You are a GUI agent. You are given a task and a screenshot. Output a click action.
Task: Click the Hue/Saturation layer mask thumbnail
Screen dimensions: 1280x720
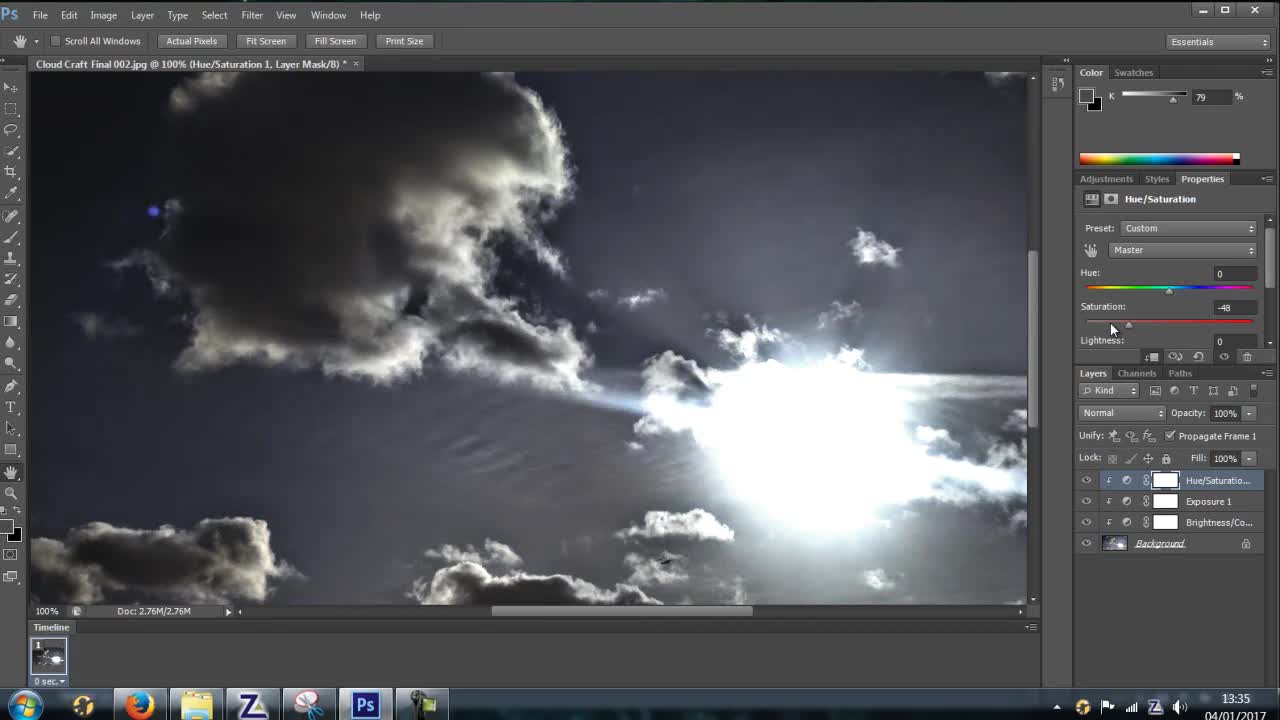tap(1166, 480)
